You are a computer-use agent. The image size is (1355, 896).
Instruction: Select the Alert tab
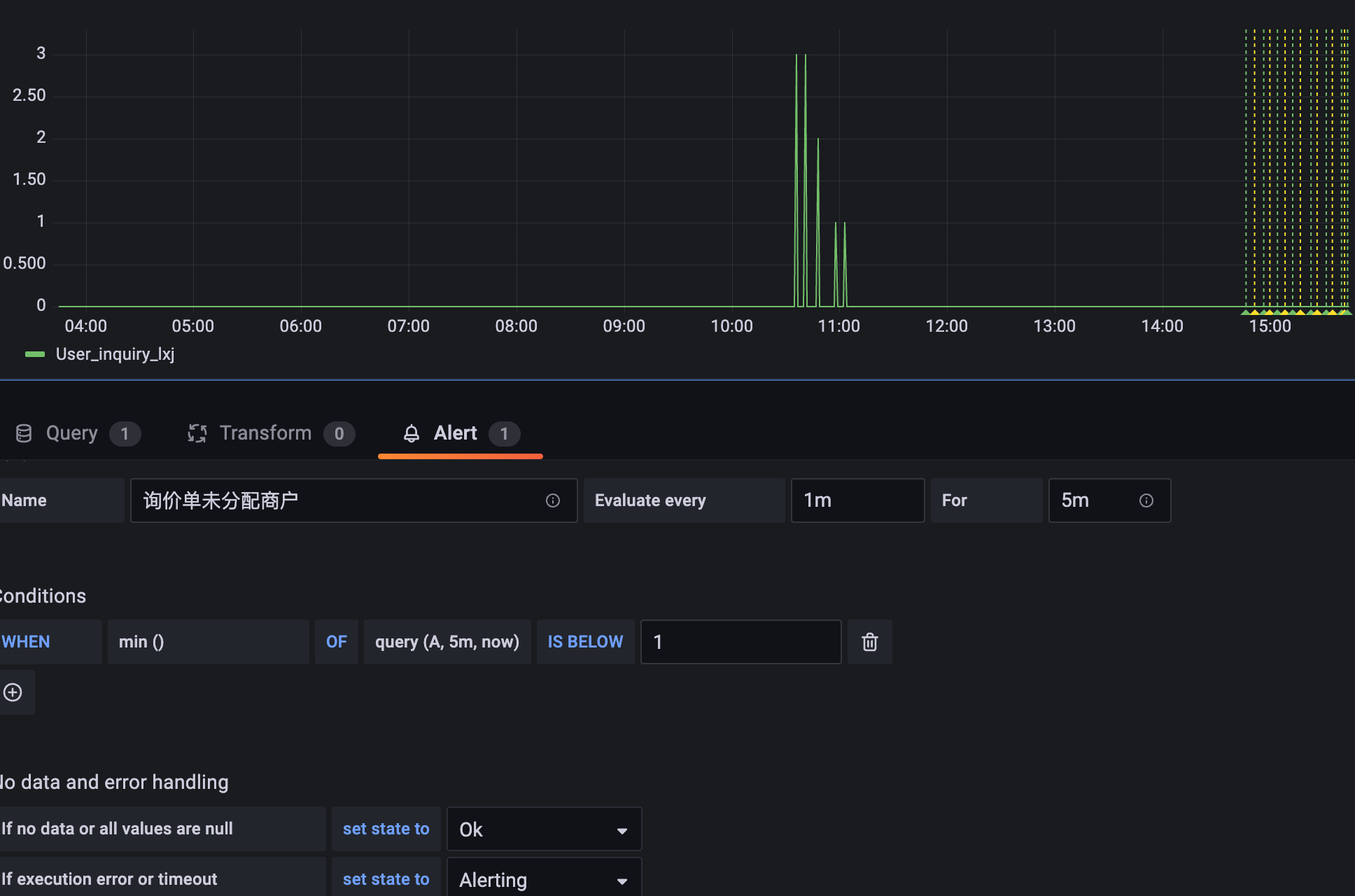[461, 433]
